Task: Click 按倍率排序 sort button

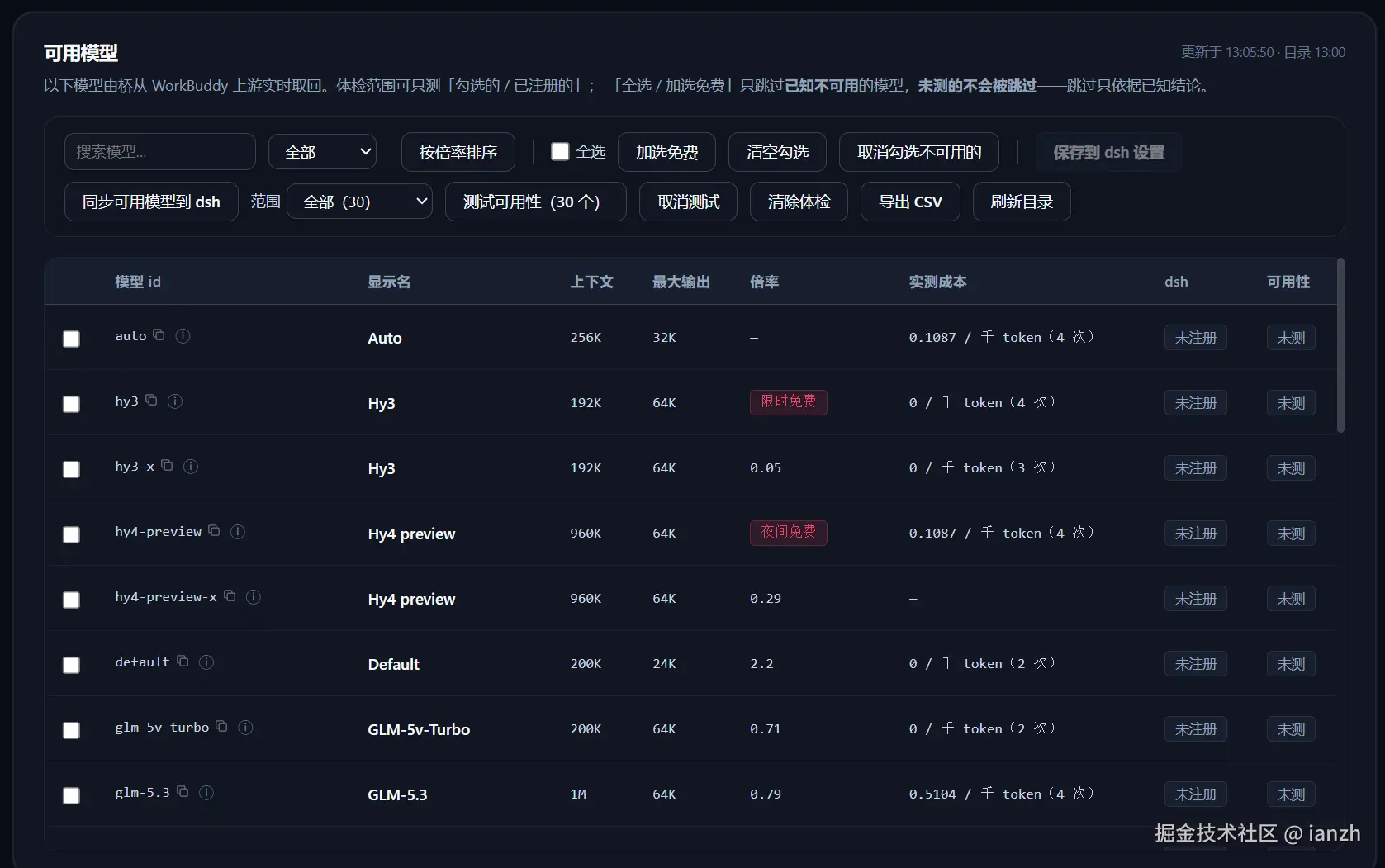Action: (x=458, y=152)
